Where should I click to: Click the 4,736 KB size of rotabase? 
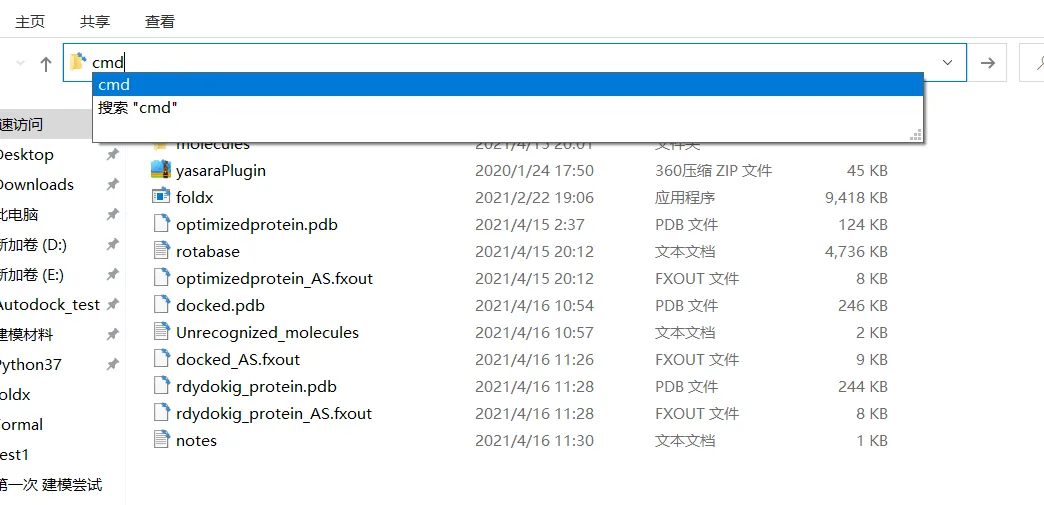pos(856,252)
